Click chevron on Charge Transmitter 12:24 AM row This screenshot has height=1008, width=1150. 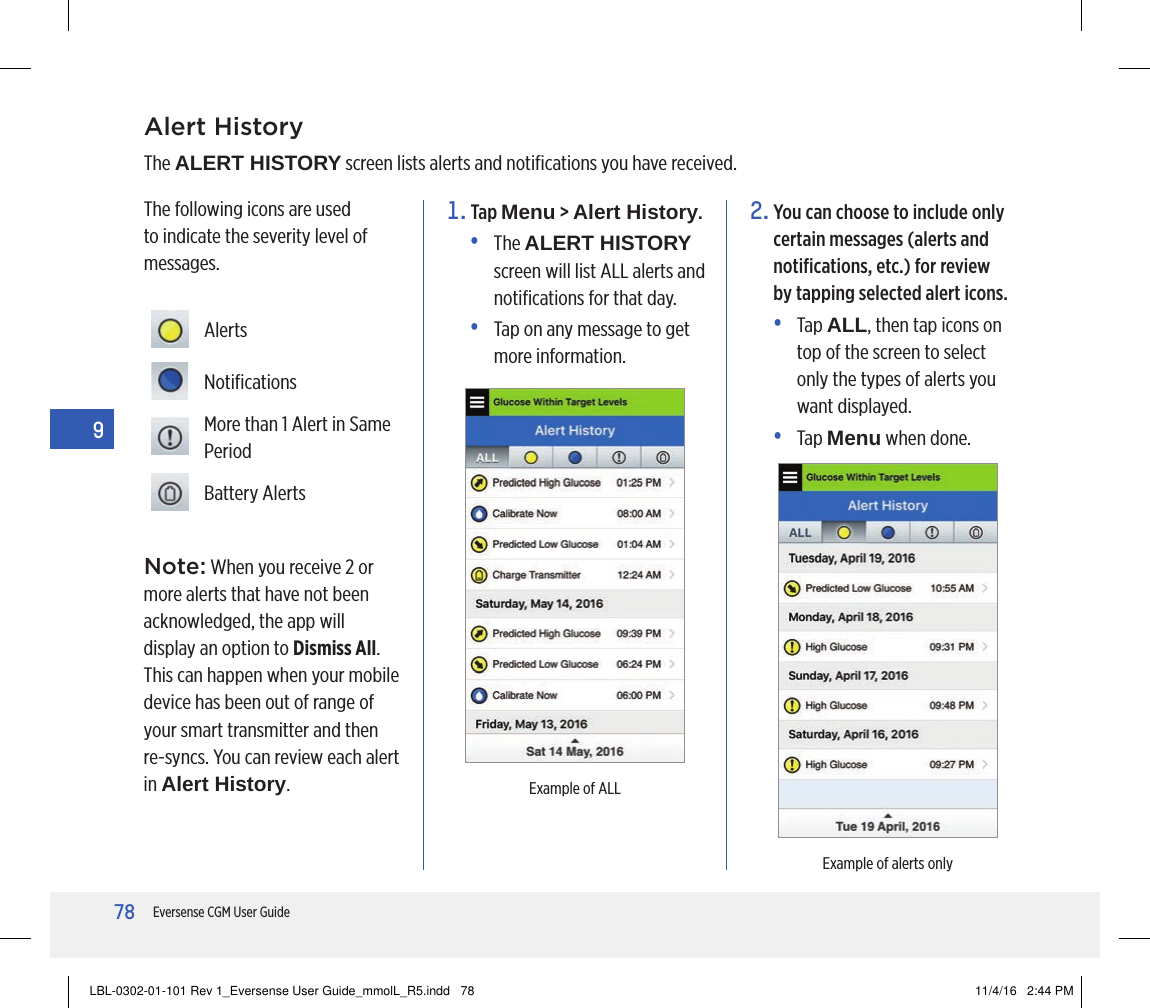(672, 575)
